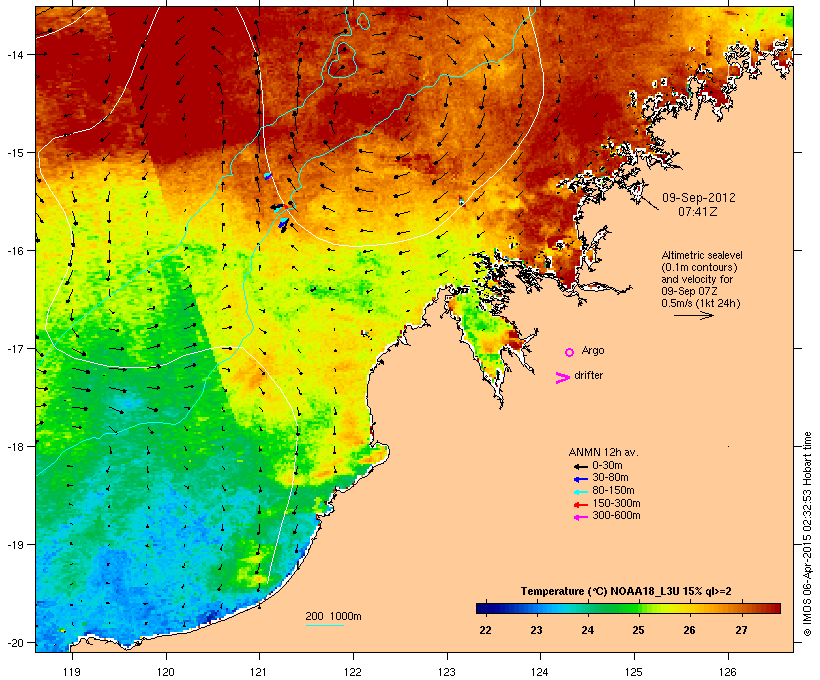
Task: Click the magenta Argo circle symbol
Action: [x=570, y=352]
